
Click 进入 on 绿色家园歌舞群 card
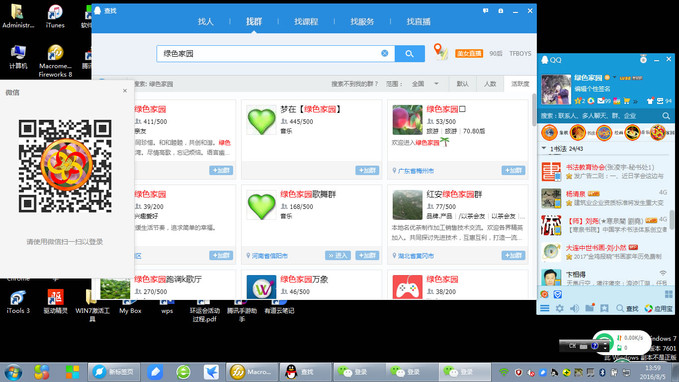(338, 255)
